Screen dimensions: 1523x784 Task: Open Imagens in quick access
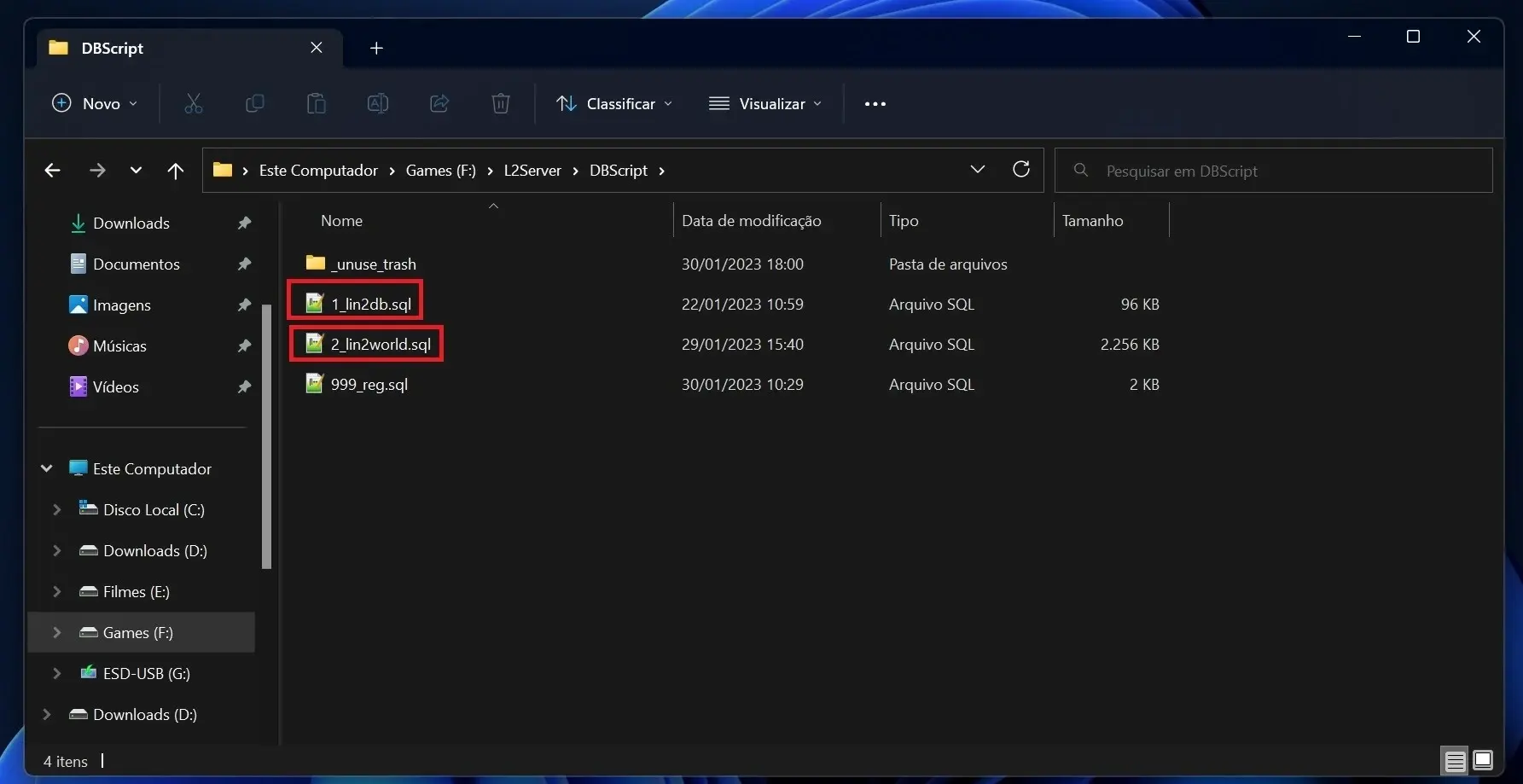122,305
